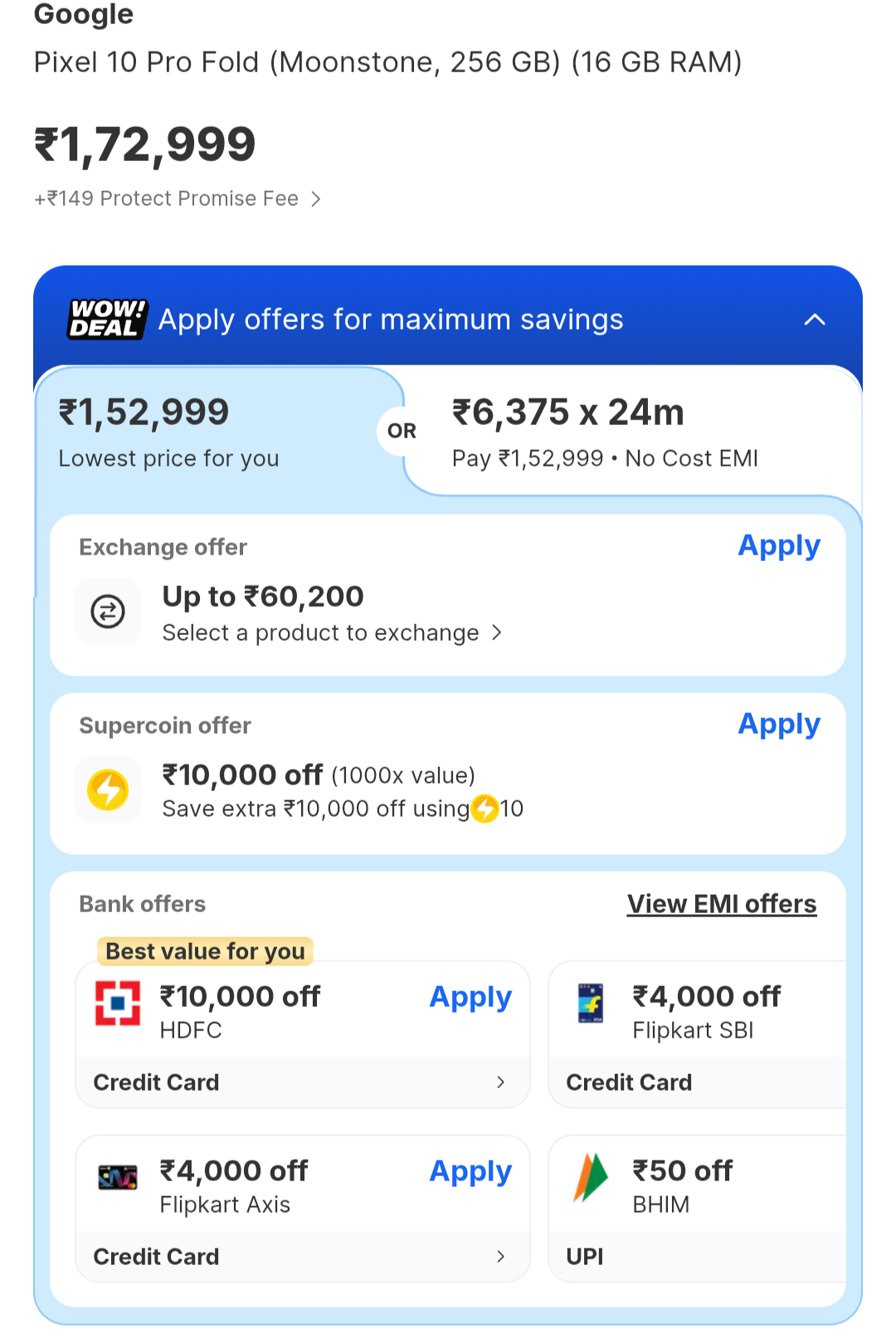The height and width of the screenshot is (1338, 896).
Task: Click the small Supercoin icon beside 10
Action: [x=485, y=808]
